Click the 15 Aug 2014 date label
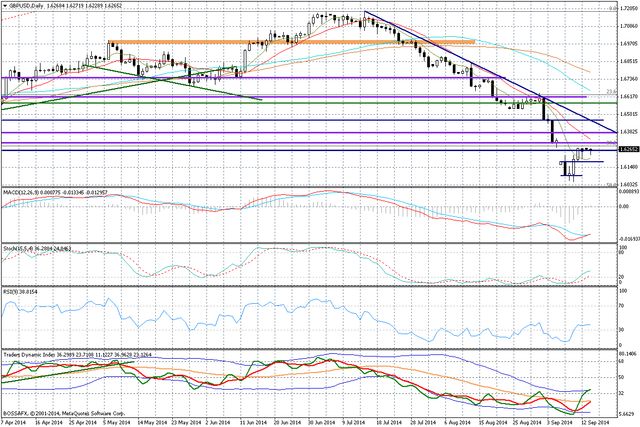The height and width of the screenshot is (427, 640). [491, 422]
